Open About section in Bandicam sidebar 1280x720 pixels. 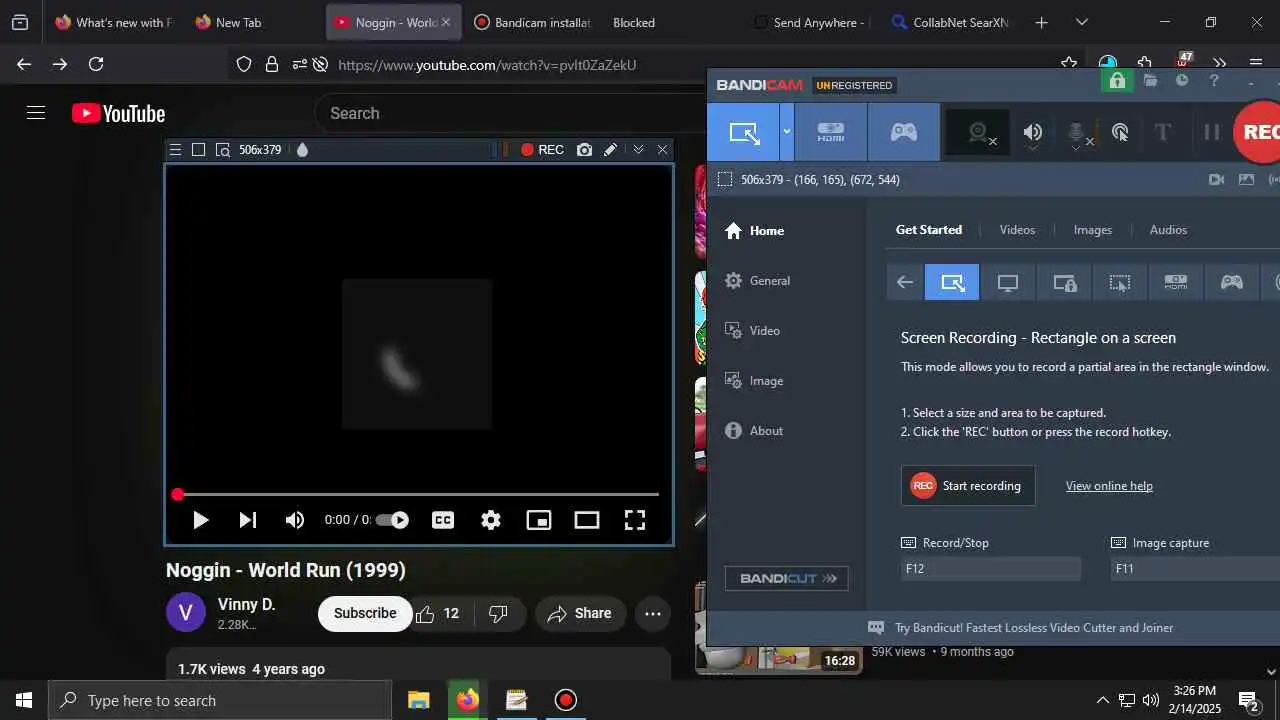[755, 431]
